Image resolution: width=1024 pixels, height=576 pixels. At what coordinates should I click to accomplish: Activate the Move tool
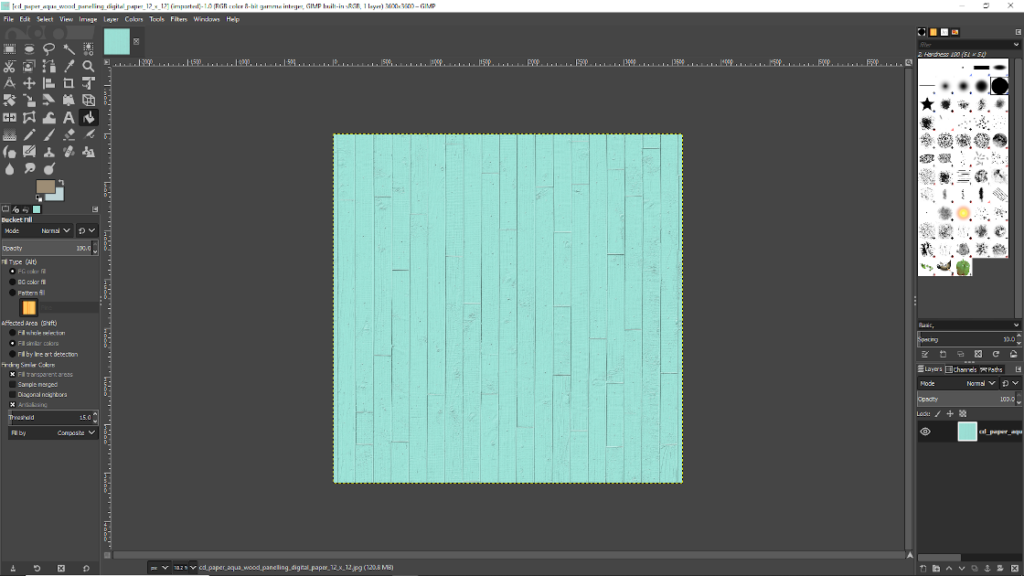click(x=29, y=83)
